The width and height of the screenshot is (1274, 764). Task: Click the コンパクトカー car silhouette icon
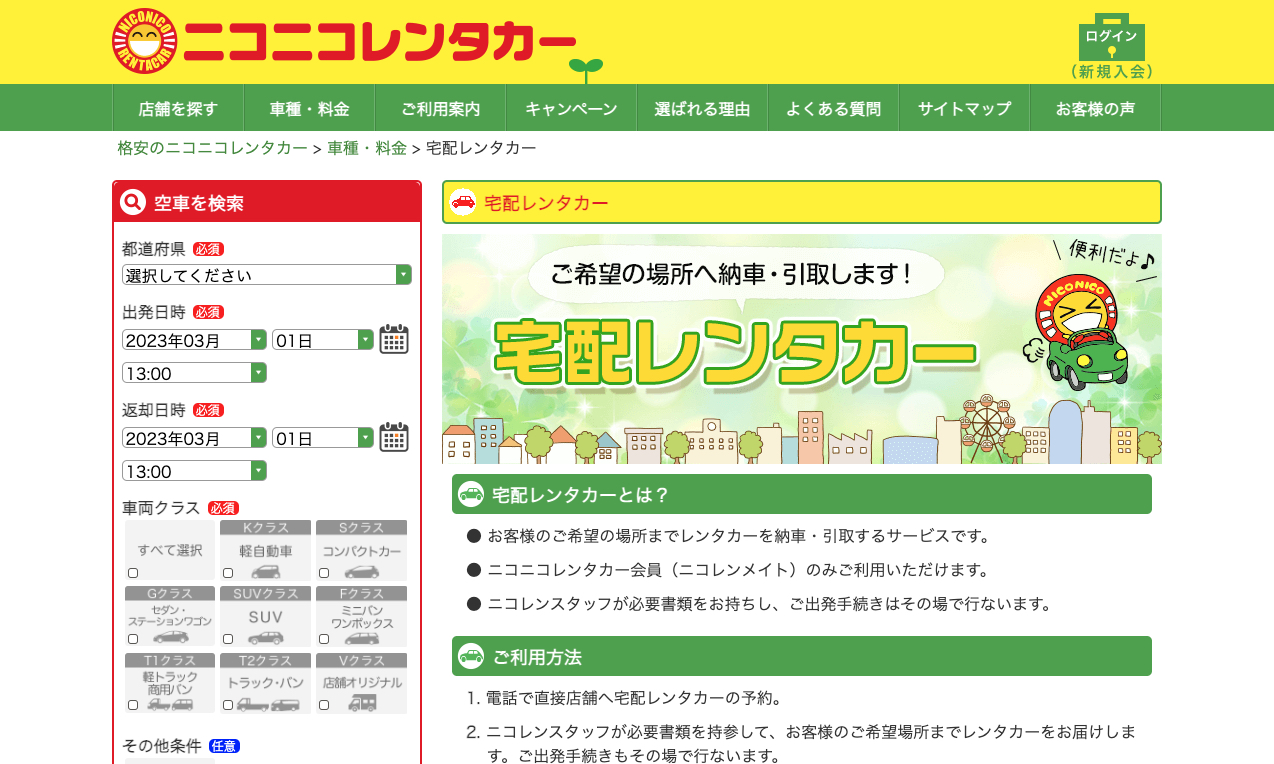(361, 571)
